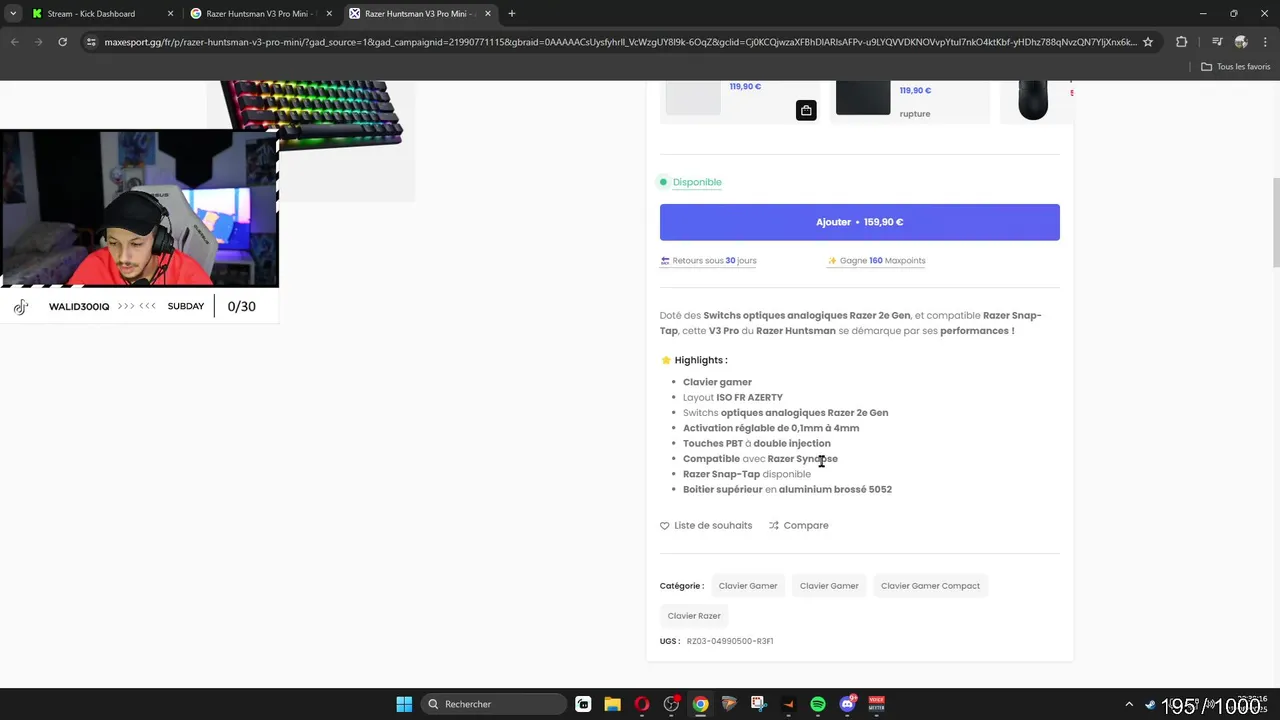The width and height of the screenshot is (1280, 720).
Task: Open Opera GX from the taskbar
Action: coord(642,704)
